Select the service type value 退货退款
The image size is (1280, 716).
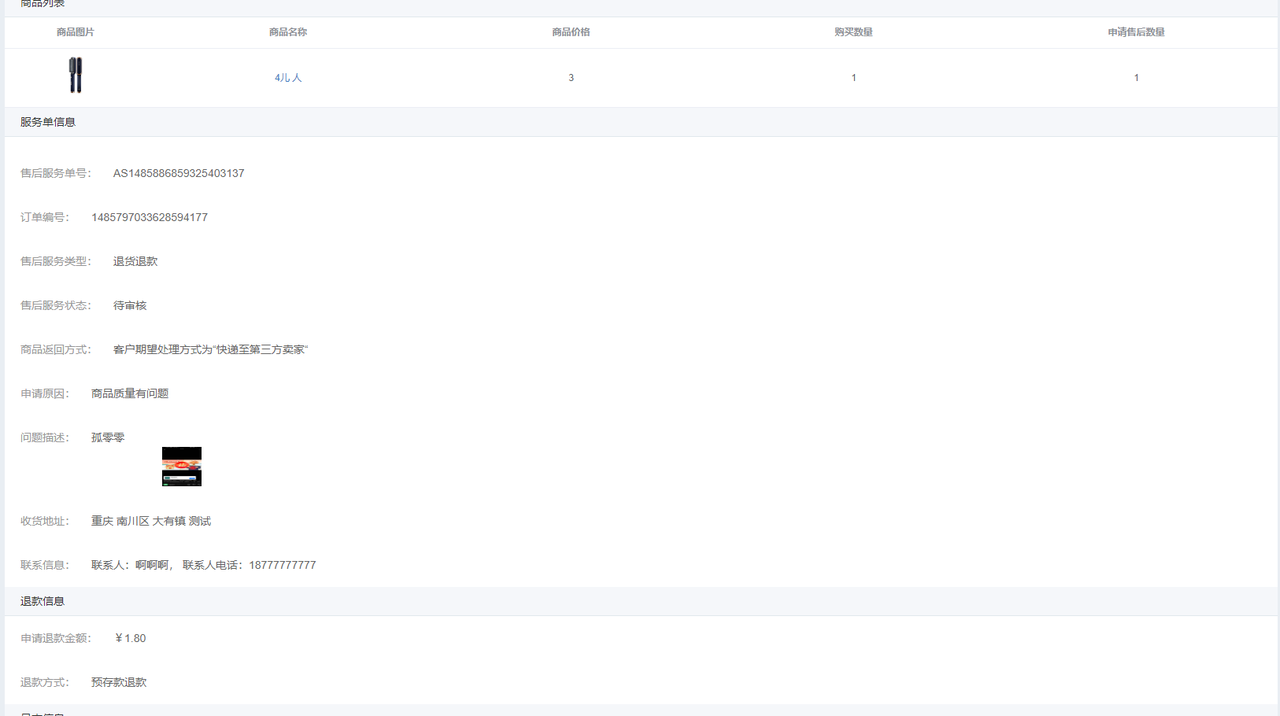136,262
